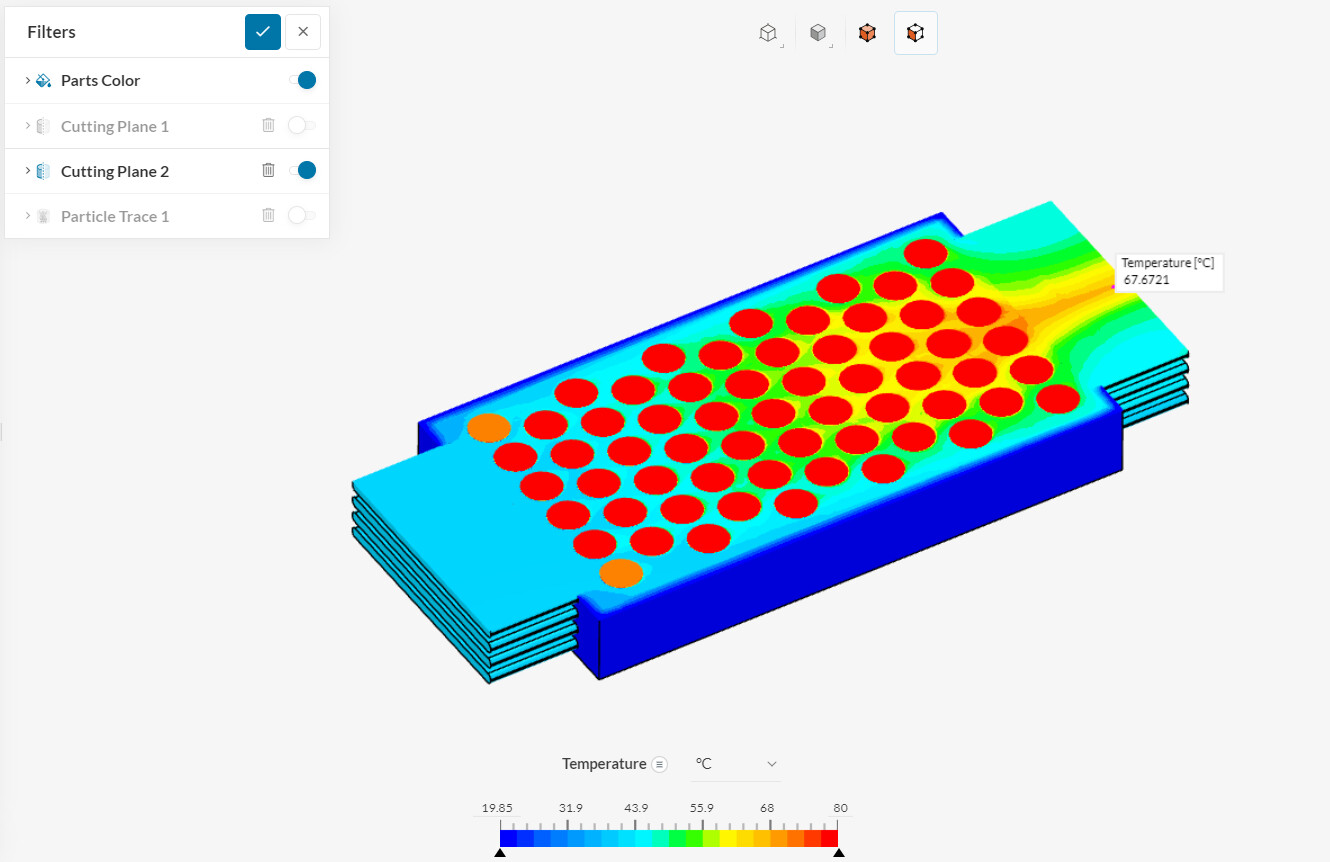This screenshot has height=862, width=1330.
Task: Click the right black range handle on the legend
Action: 839,853
